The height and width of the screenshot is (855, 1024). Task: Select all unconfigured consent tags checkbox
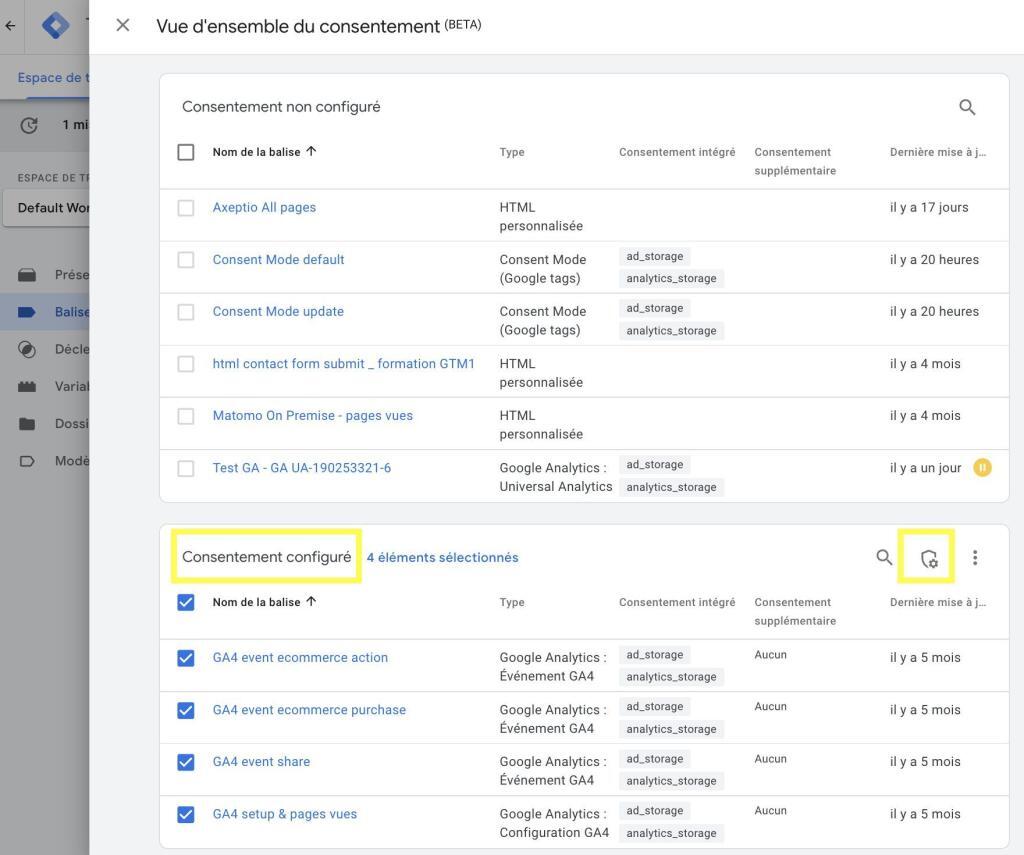pos(186,152)
